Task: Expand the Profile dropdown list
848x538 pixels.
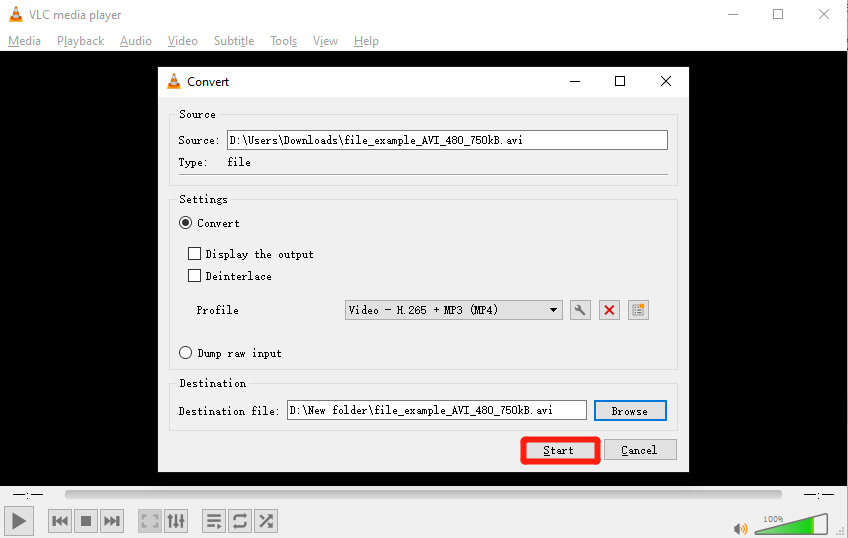Action: tap(454, 310)
